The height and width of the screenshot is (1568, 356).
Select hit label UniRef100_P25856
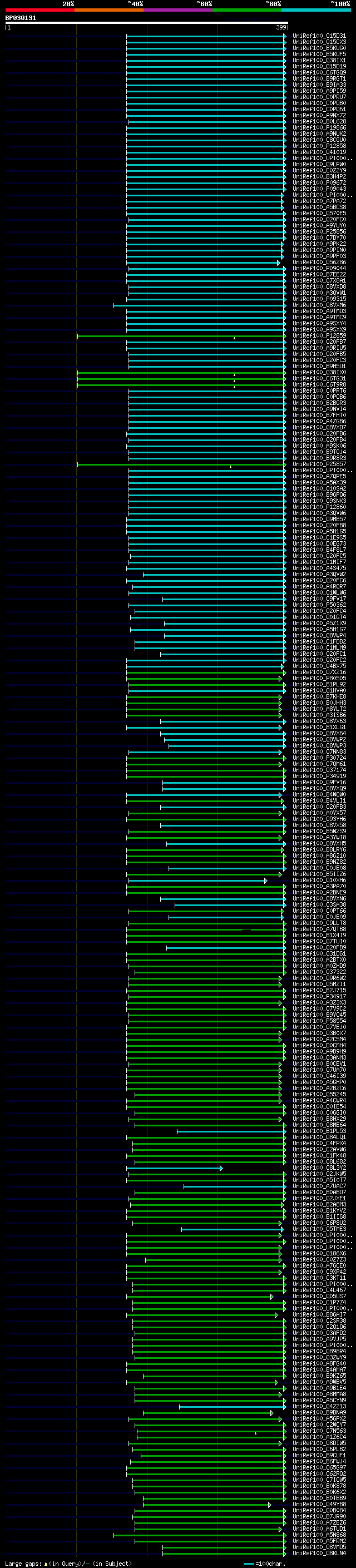pos(319,232)
